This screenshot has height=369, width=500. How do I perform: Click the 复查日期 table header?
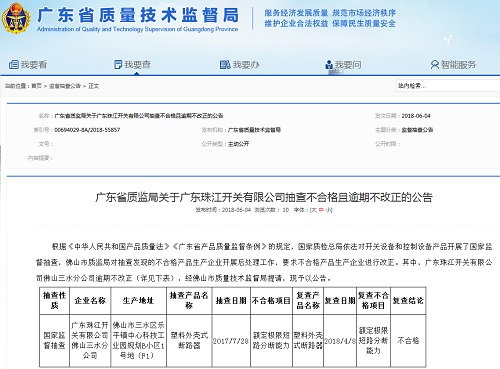click(340, 300)
